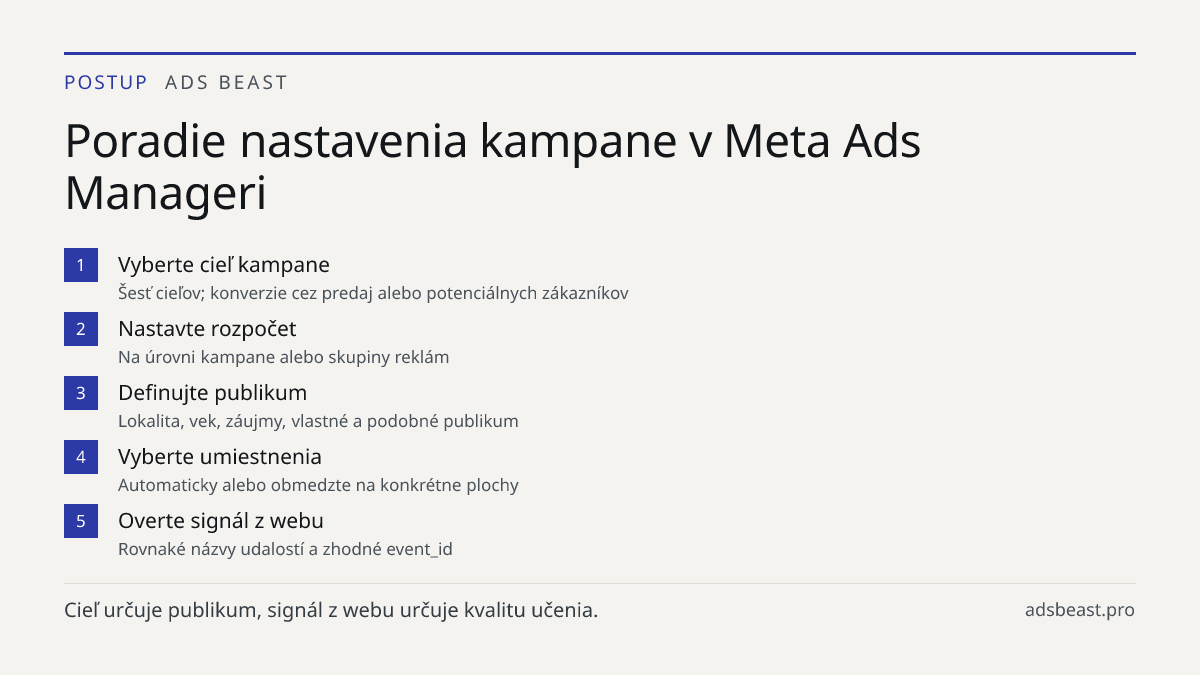Viewport: 1200px width, 675px height.
Task: Select the 'Definujte publikum' step title
Action: pos(212,393)
